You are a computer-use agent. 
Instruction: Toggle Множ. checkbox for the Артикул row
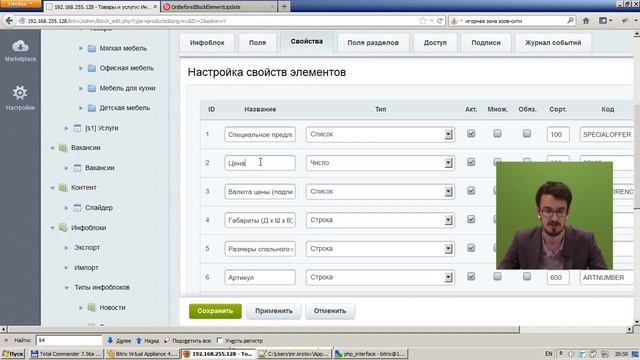497,276
